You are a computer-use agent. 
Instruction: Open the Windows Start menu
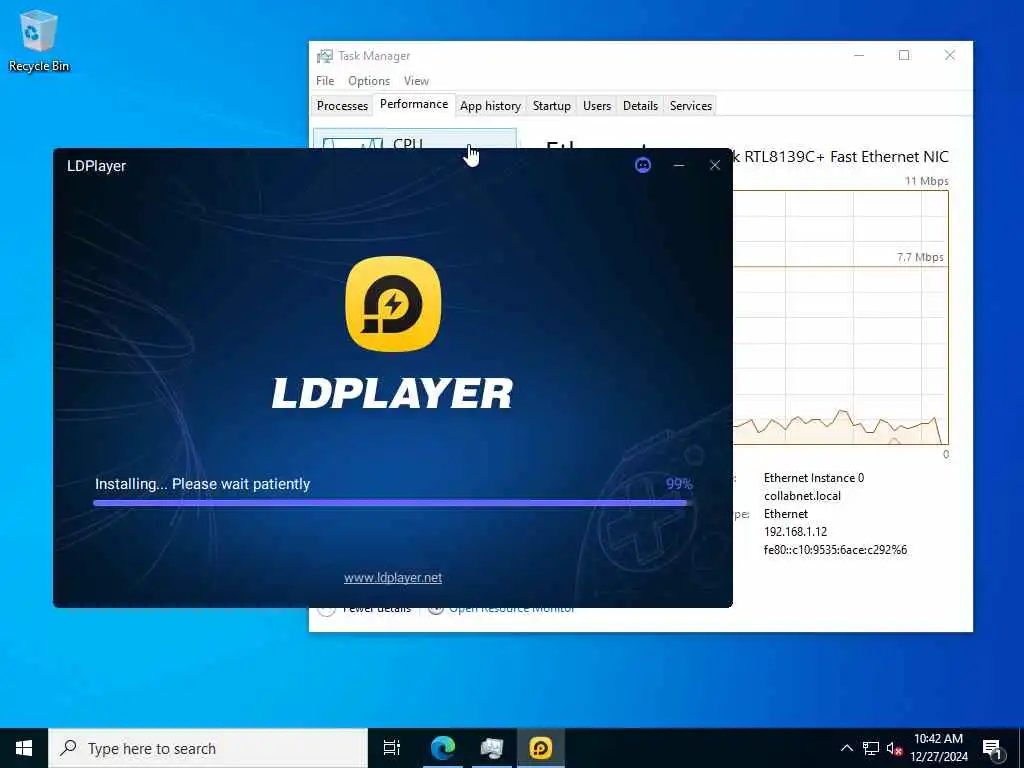24,748
